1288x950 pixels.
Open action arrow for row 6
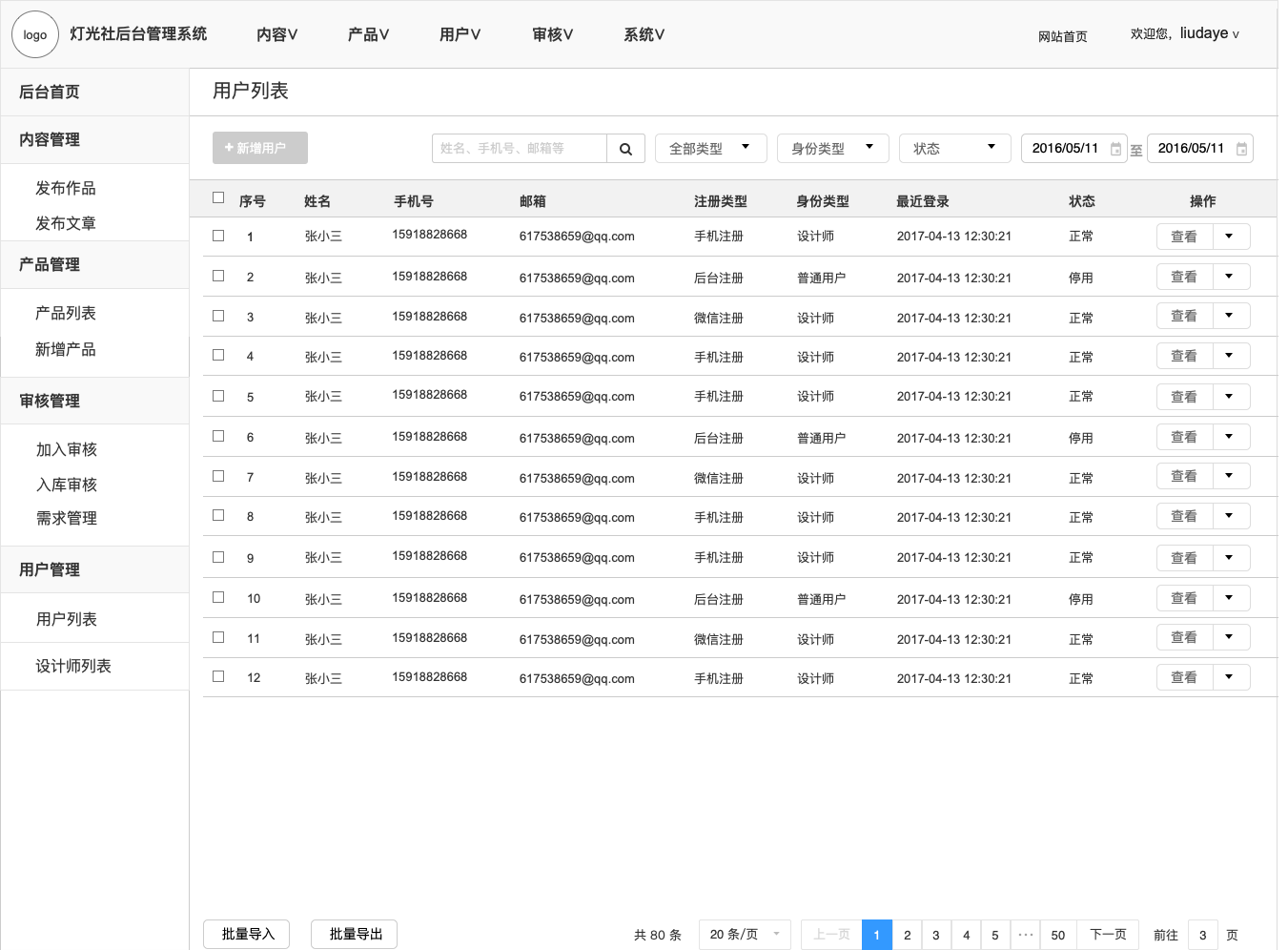(1230, 437)
